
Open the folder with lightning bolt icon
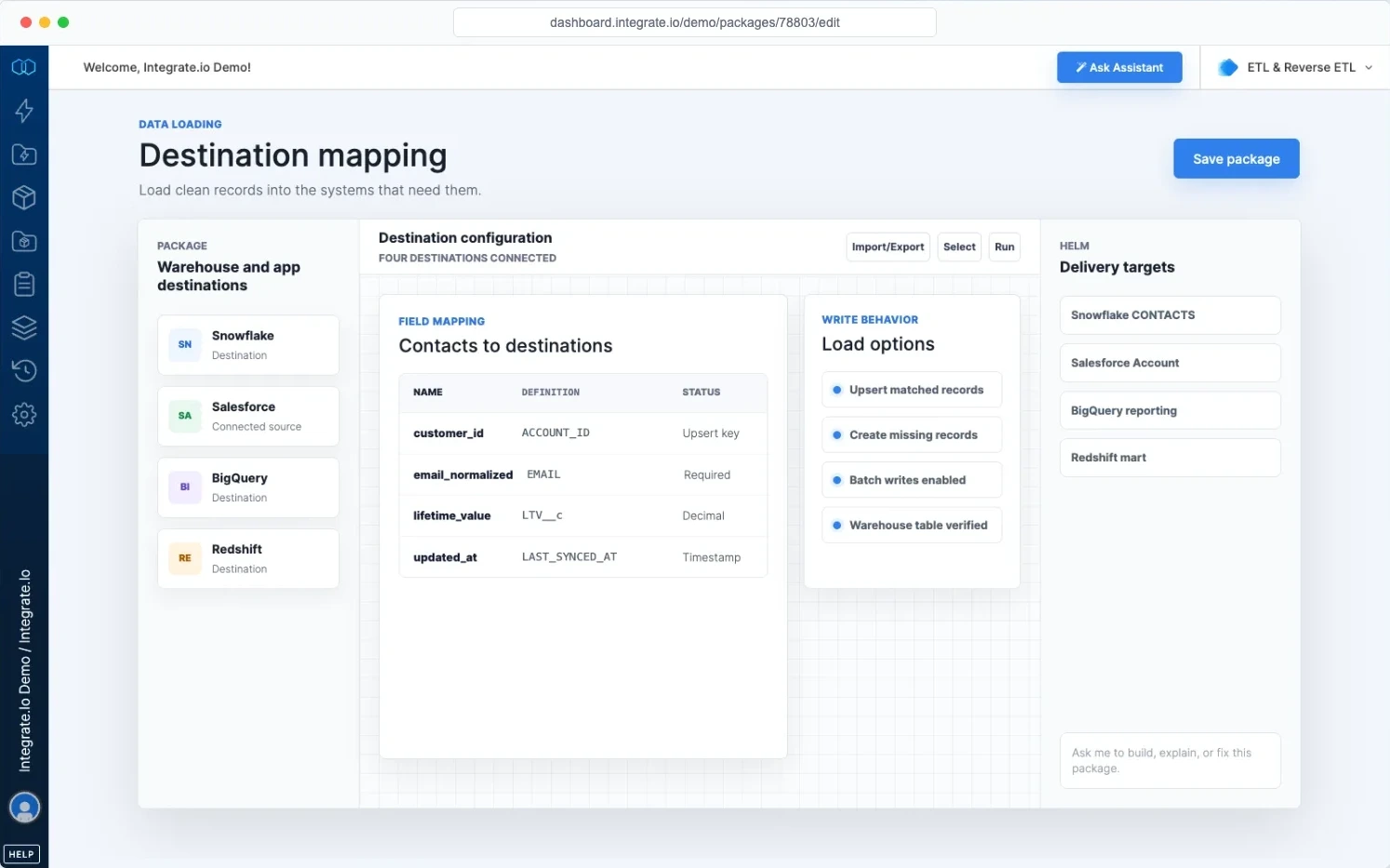pyautogui.click(x=24, y=154)
